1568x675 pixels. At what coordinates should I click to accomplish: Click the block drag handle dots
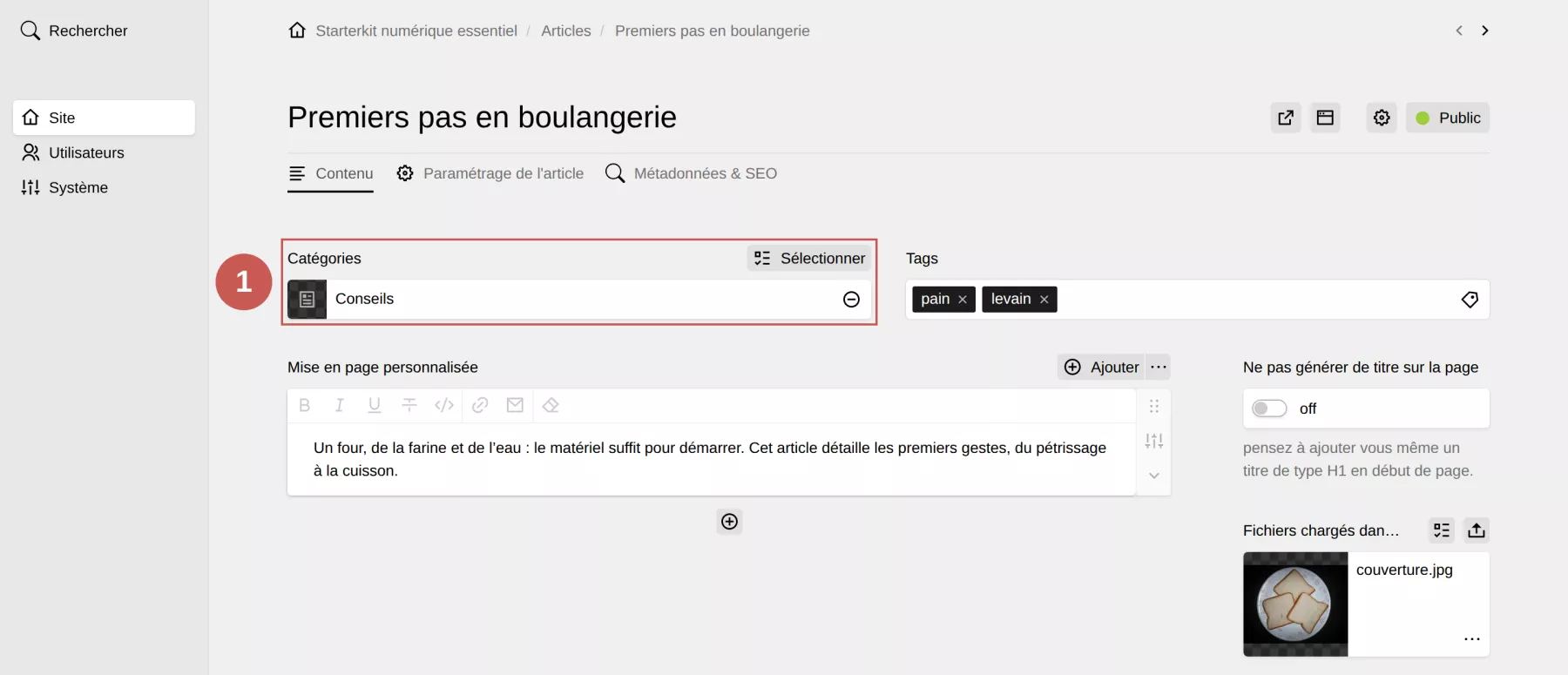(x=1154, y=406)
